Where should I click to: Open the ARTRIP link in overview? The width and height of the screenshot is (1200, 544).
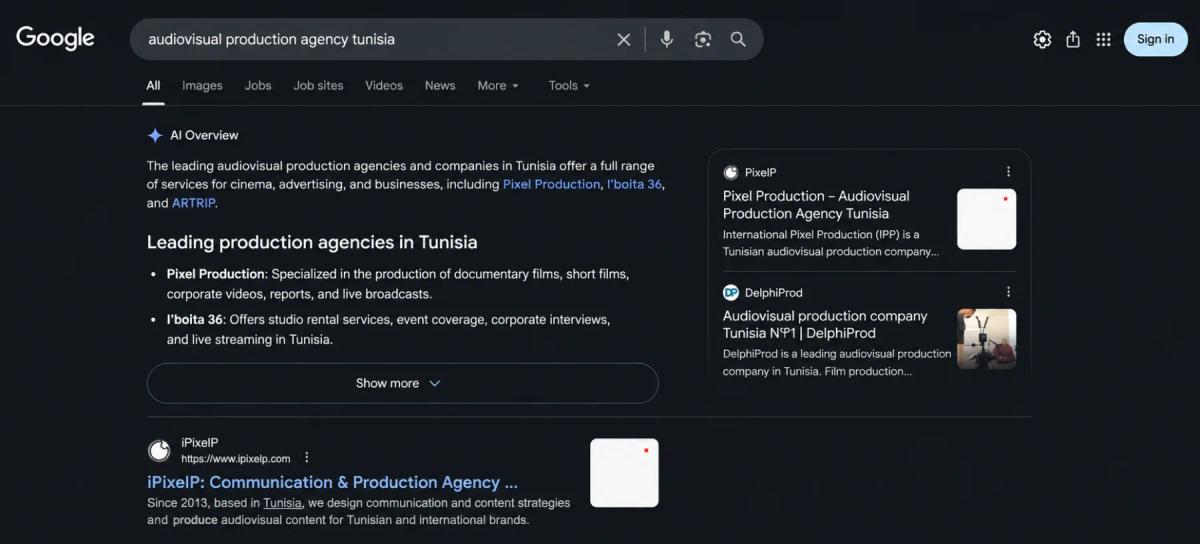[193, 202]
